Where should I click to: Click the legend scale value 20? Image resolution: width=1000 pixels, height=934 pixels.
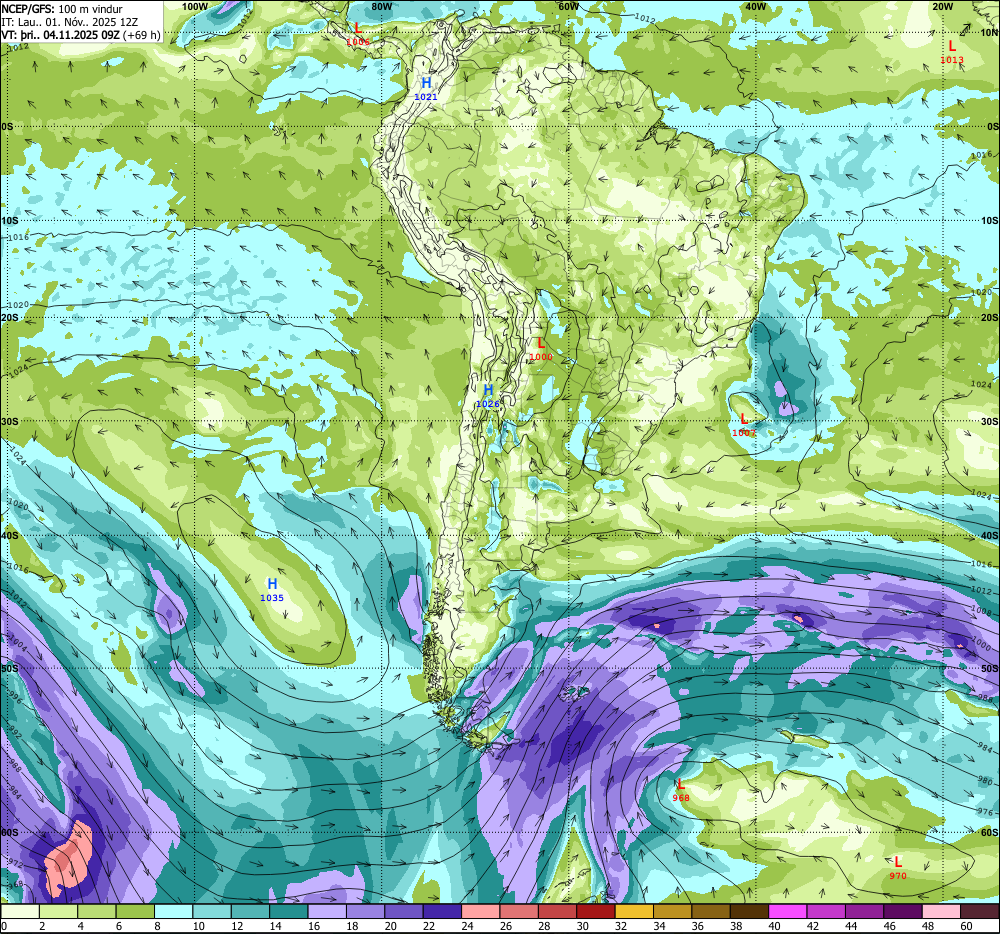tap(390, 926)
